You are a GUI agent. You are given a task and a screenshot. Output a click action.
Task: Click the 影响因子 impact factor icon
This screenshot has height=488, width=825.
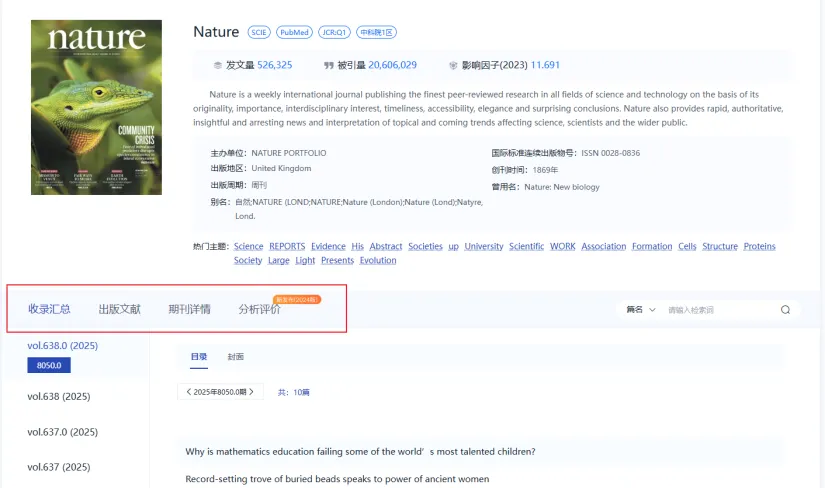(453, 65)
